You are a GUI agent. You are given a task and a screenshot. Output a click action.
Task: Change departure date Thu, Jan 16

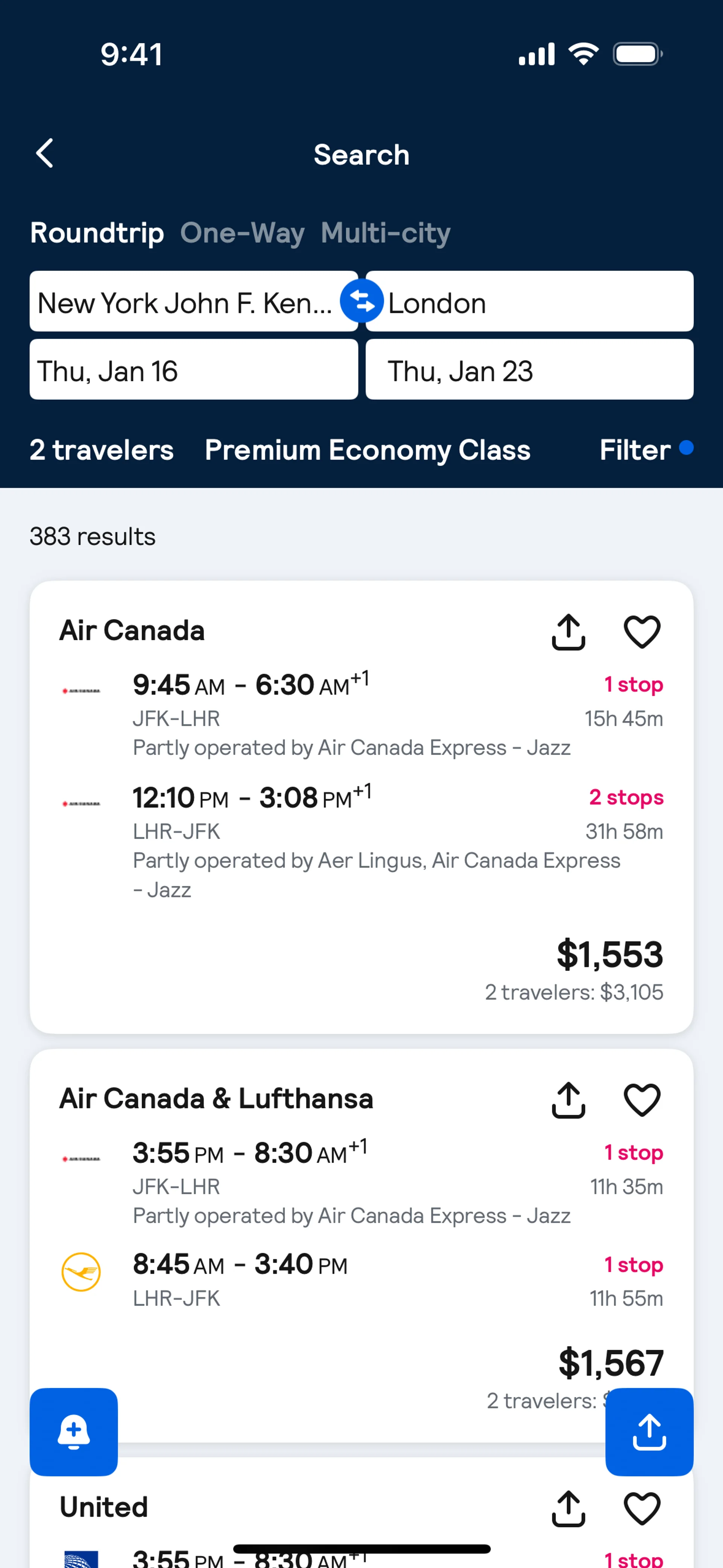(x=194, y=370)
